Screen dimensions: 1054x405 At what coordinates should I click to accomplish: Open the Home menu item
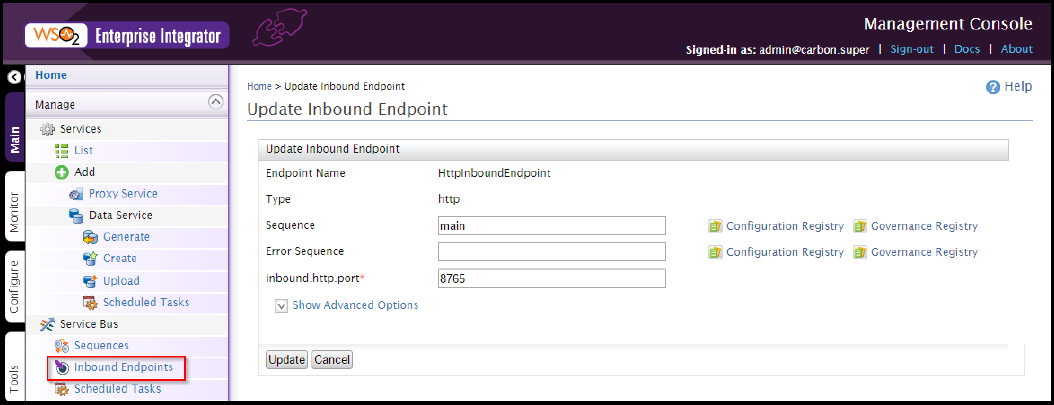[x=51, y=75]
